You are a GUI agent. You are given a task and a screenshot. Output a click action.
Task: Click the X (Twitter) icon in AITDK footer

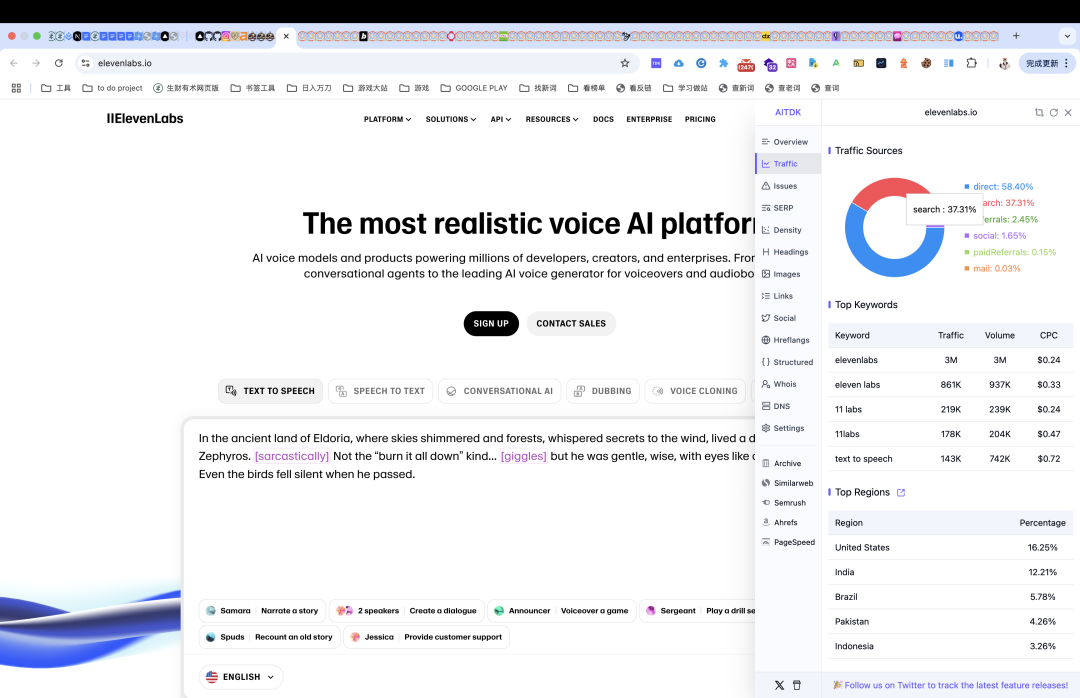point(779,686)
